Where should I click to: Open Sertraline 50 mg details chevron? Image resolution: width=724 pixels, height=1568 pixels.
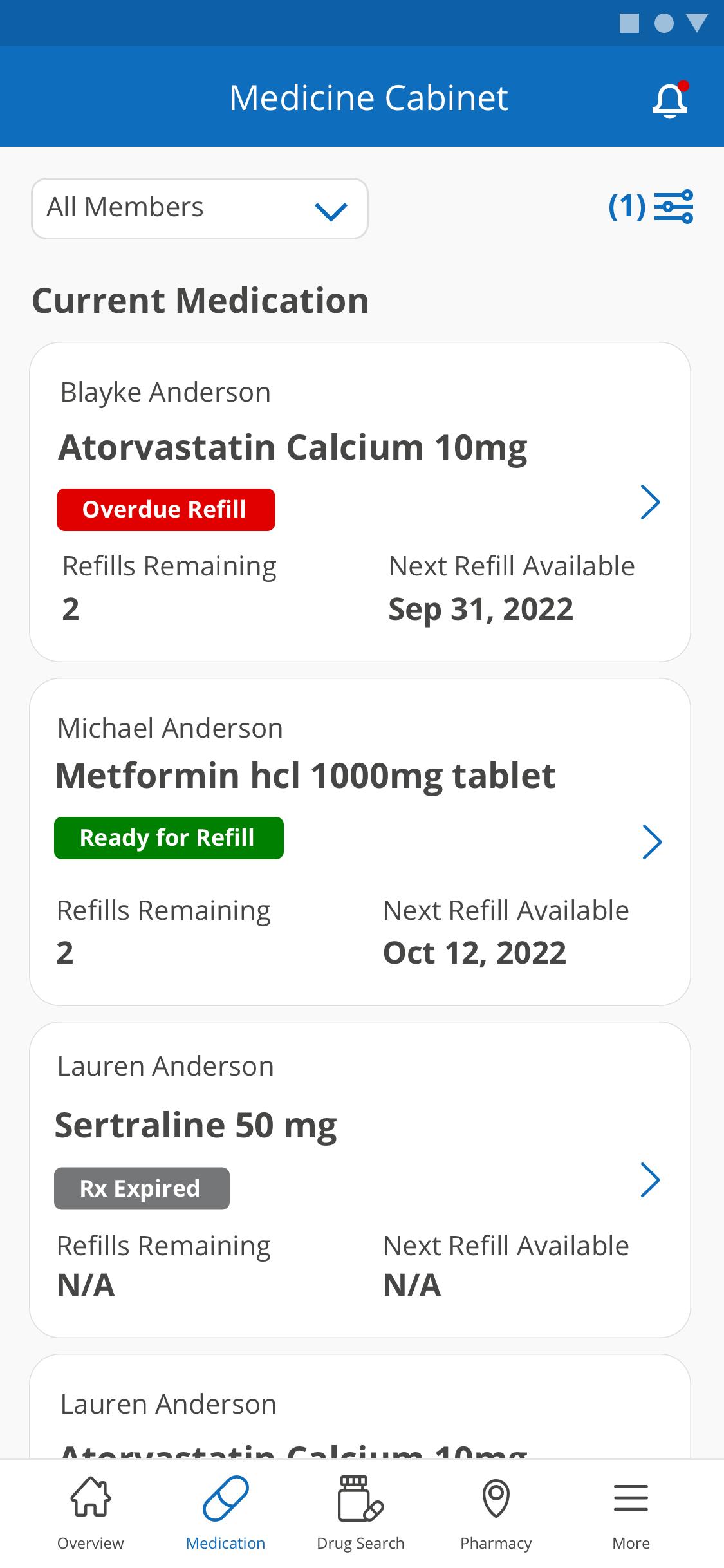pos(651,1180)
